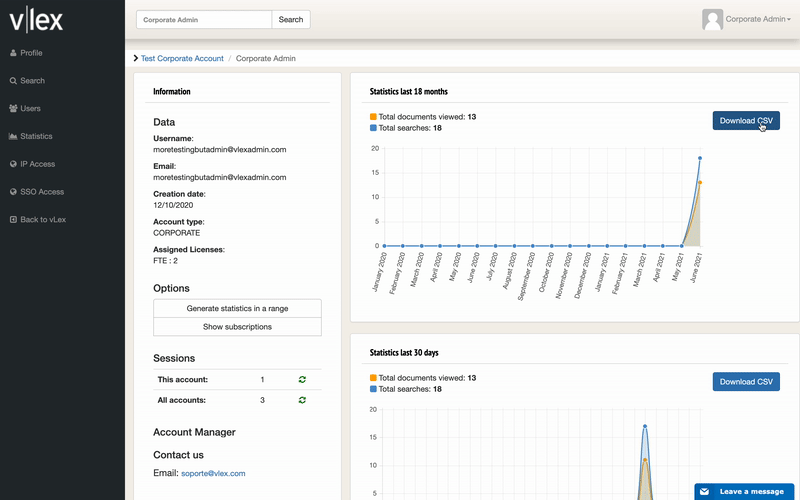The height and width of the screenshot is (500, 800).
Task: Click the envelope icon in Leave a message
Action: point(704,491)
